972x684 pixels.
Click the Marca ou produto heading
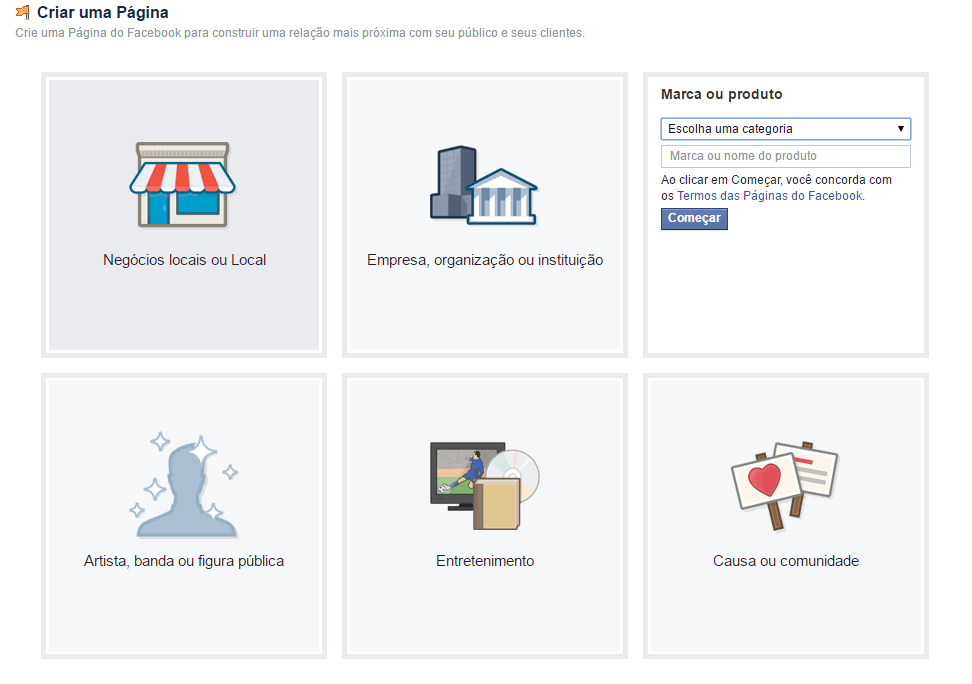(x=722, y=94)
